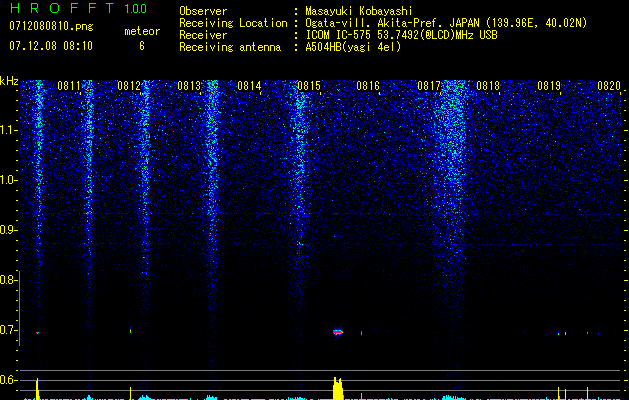Click the 0817 time marker

point(429,85)
